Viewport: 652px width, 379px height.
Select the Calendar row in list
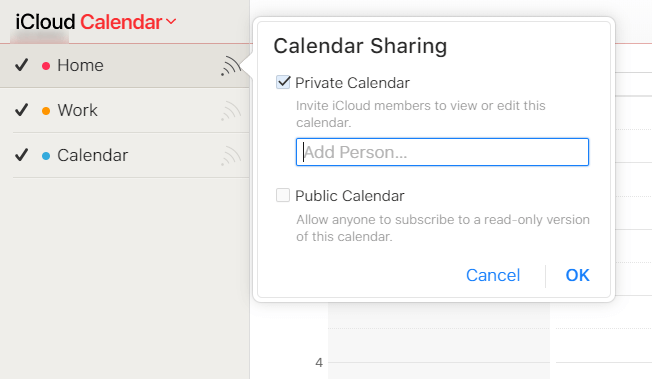click(125, 155)
